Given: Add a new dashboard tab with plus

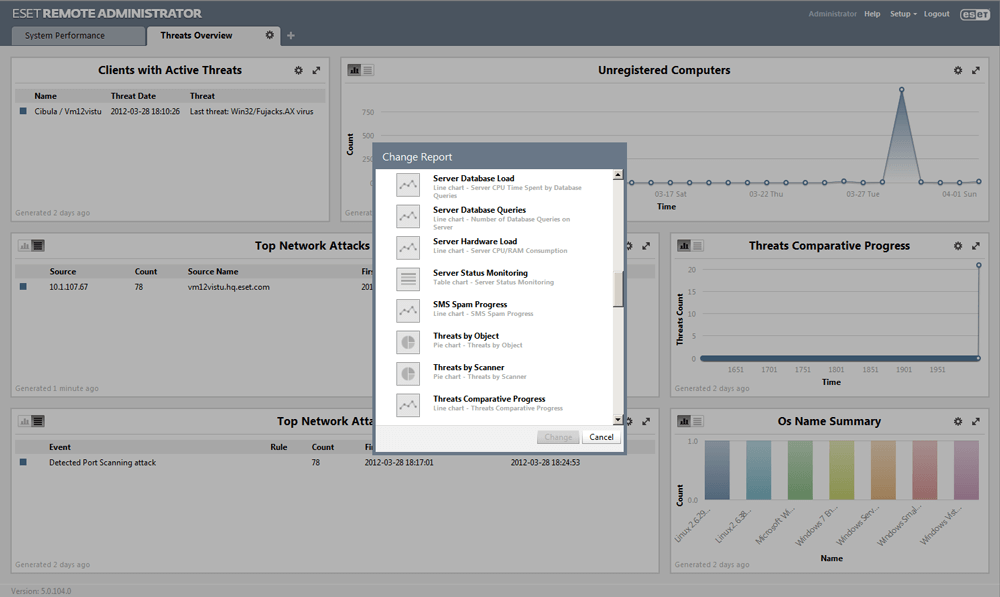Looking at the screenshot, I should 291,36.
